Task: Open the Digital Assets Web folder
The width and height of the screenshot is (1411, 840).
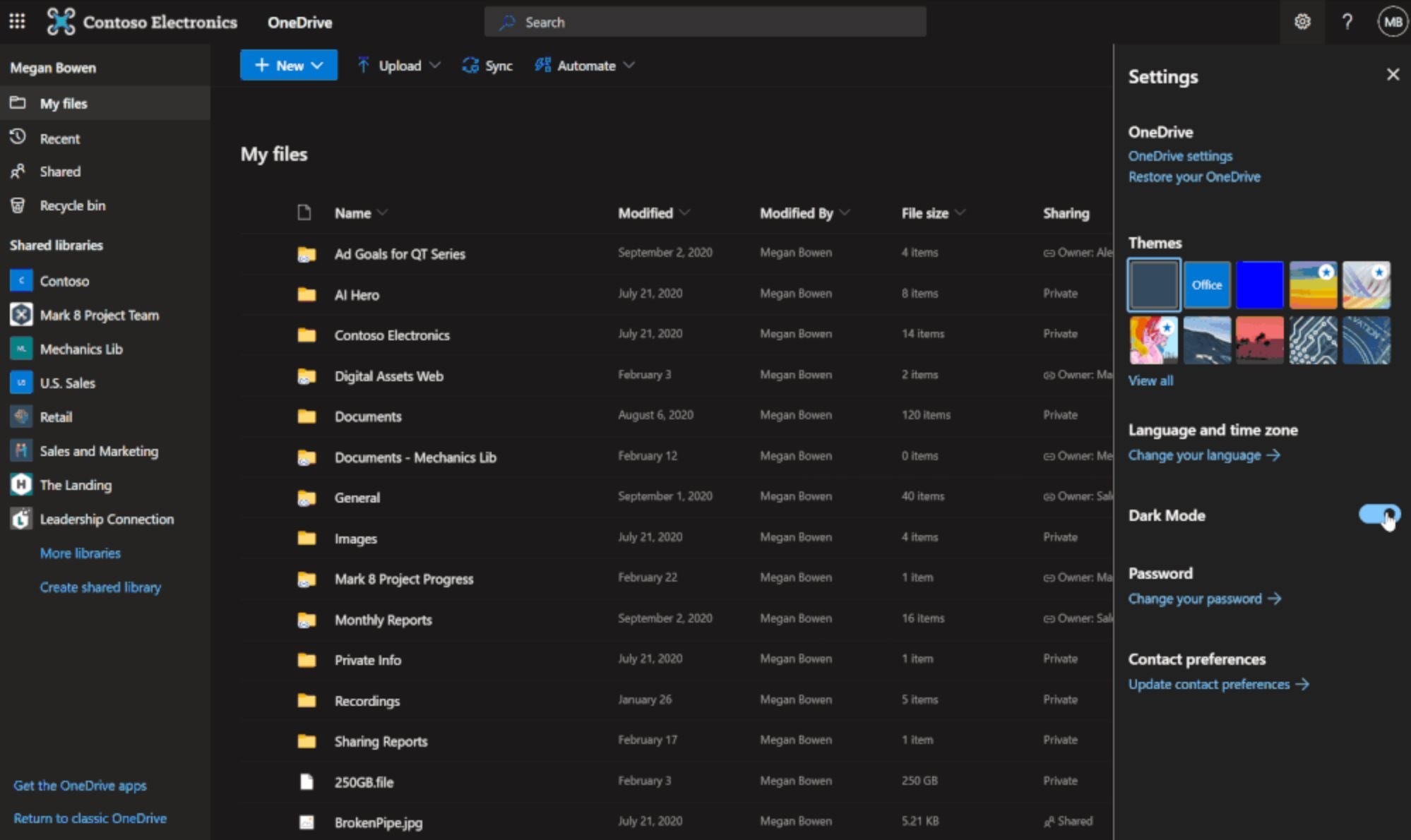Action: click(388, 376)
